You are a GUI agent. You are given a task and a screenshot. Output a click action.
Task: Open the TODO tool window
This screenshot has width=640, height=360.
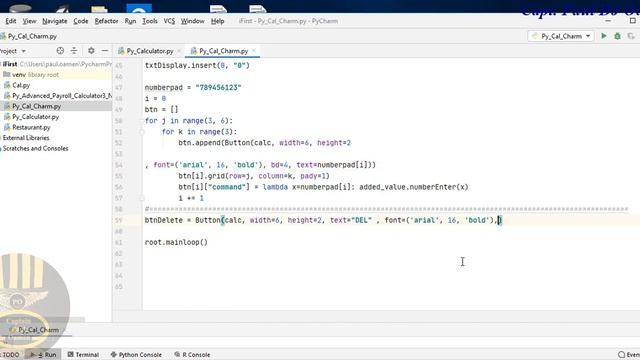[x=10, y=355]
